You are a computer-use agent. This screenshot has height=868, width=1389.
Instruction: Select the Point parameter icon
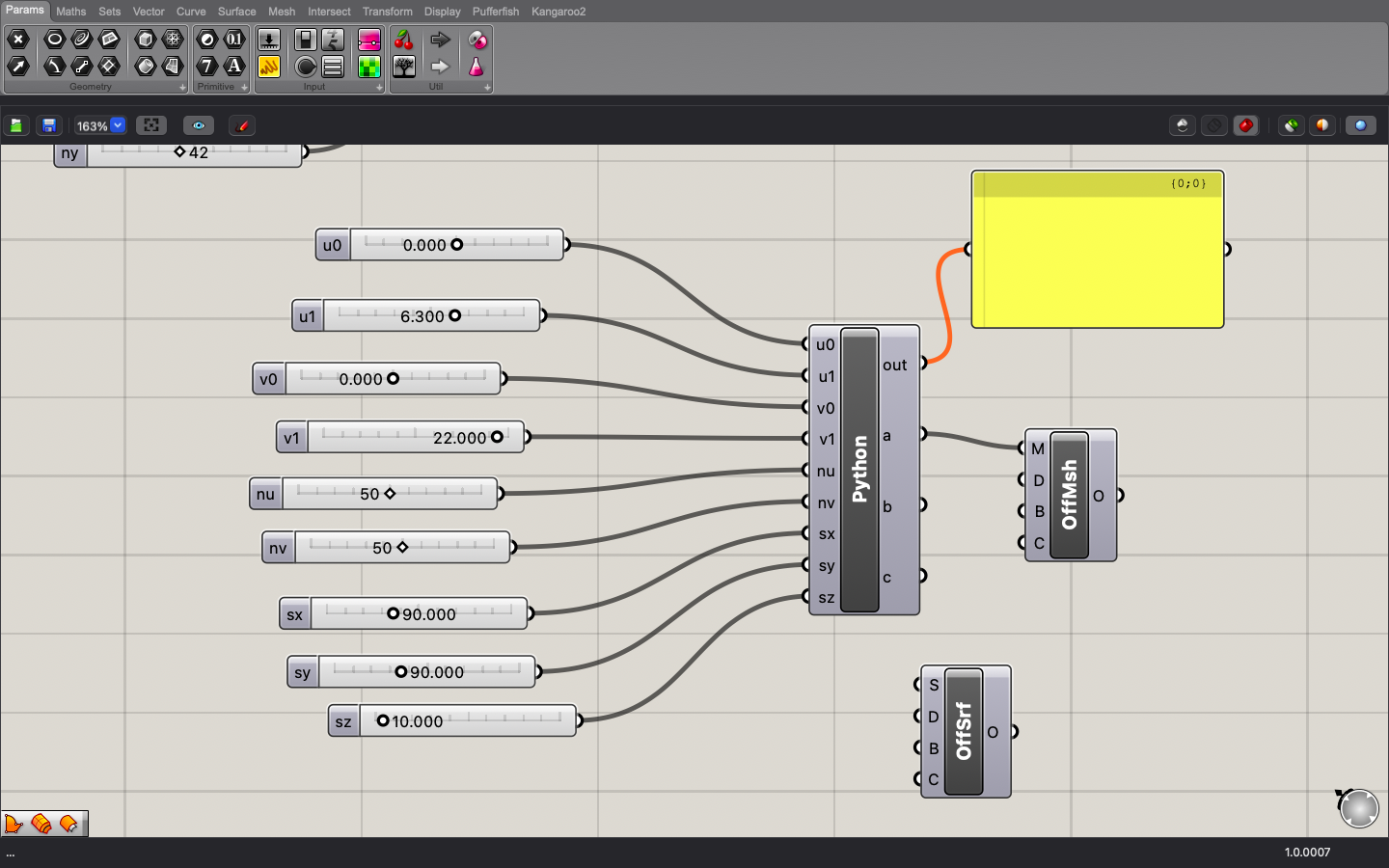(x=18, y=40)
